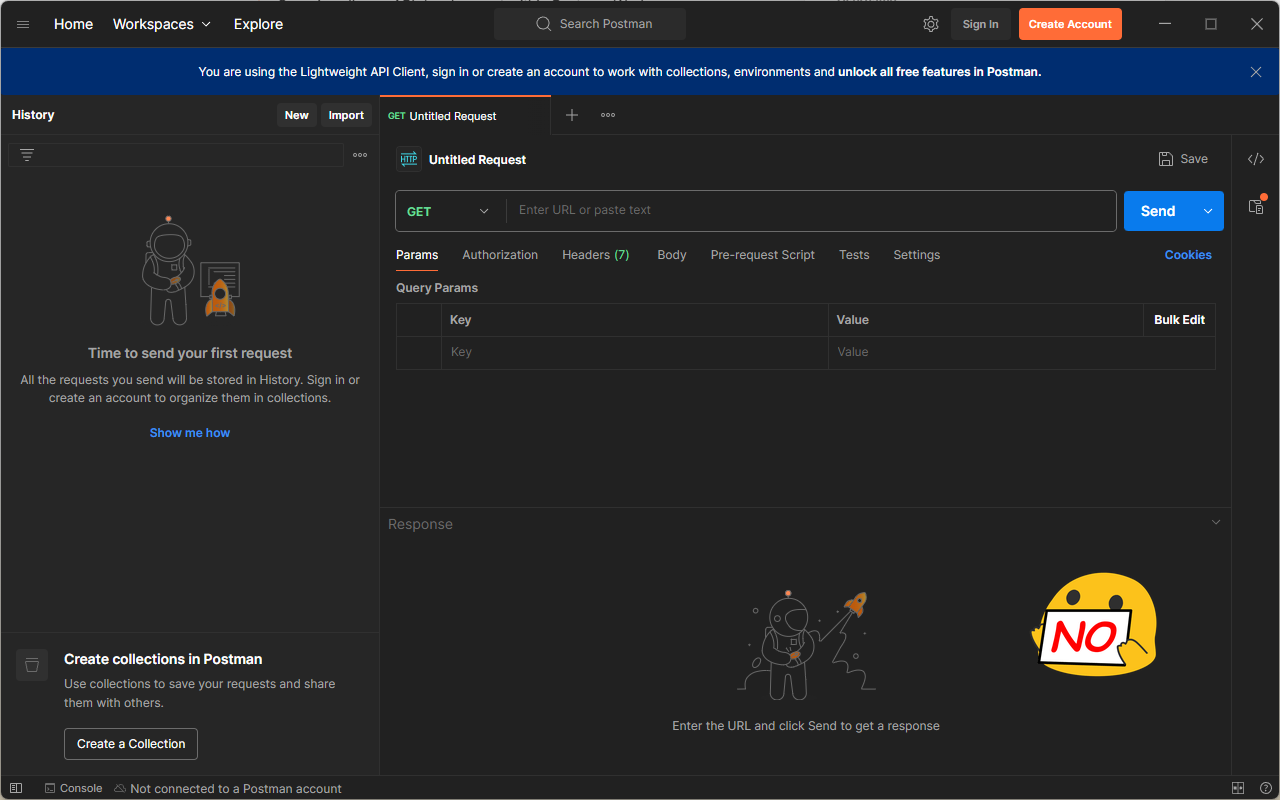Click the history filter input field
Viewport: 1280px width, 800px height.
[176, 155]
